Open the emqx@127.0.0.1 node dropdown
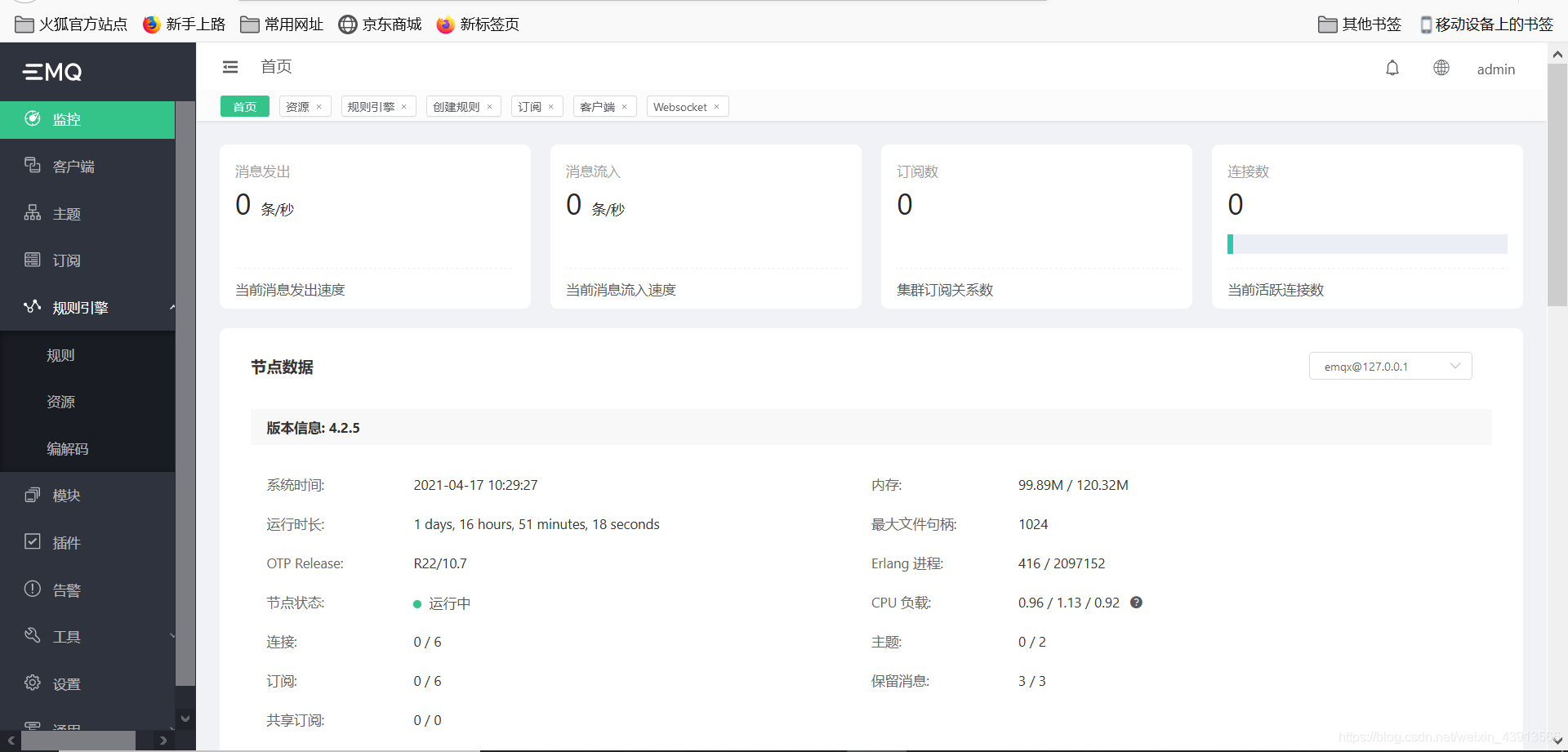Viewport: 1568px width, 752px height. 1390,366
